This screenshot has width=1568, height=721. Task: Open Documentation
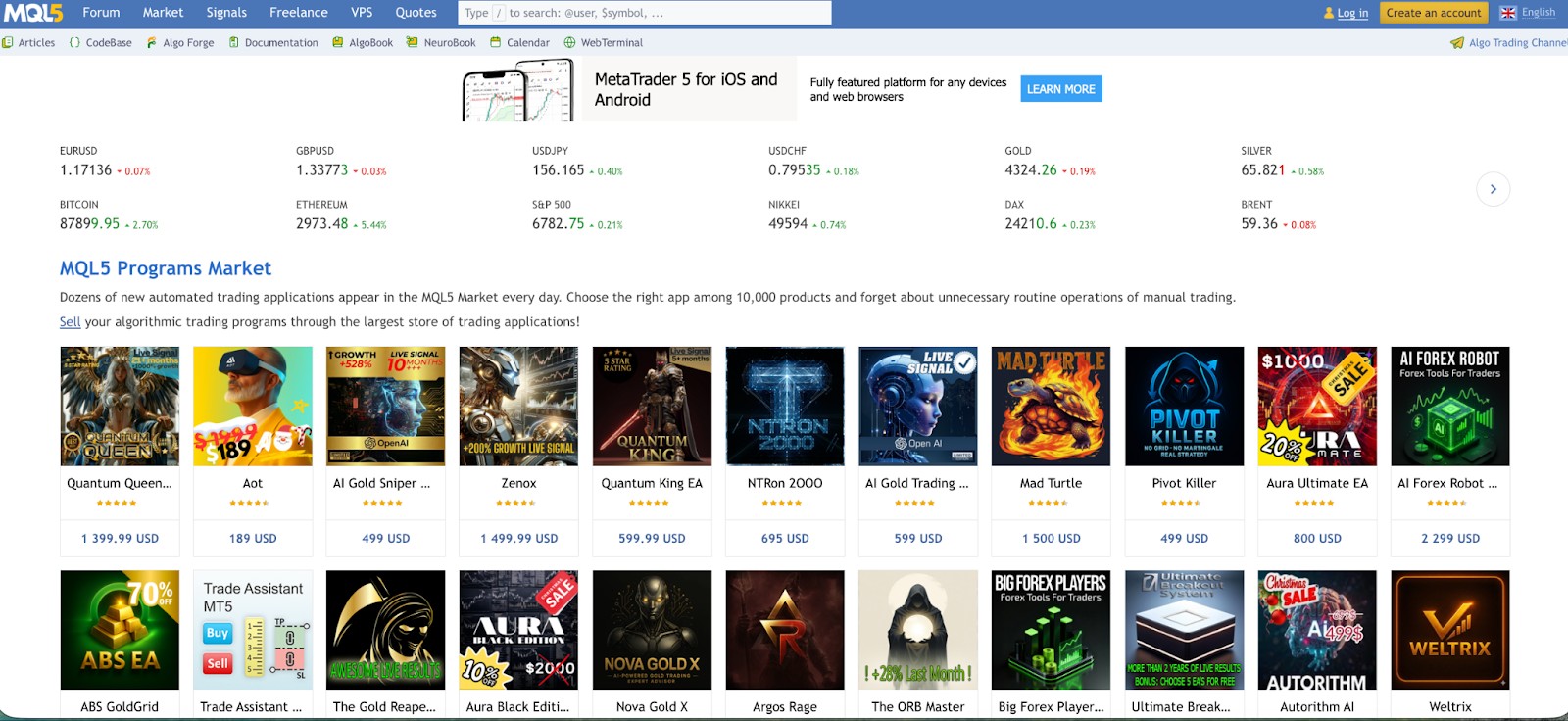tap(273, 42)
